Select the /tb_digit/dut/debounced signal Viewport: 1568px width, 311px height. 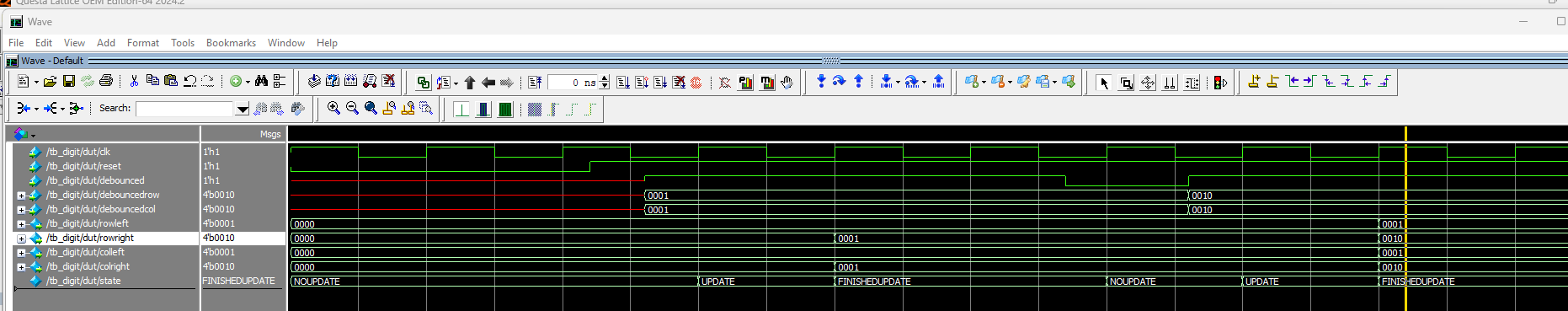pyautogui.click(x=95, y=180)
